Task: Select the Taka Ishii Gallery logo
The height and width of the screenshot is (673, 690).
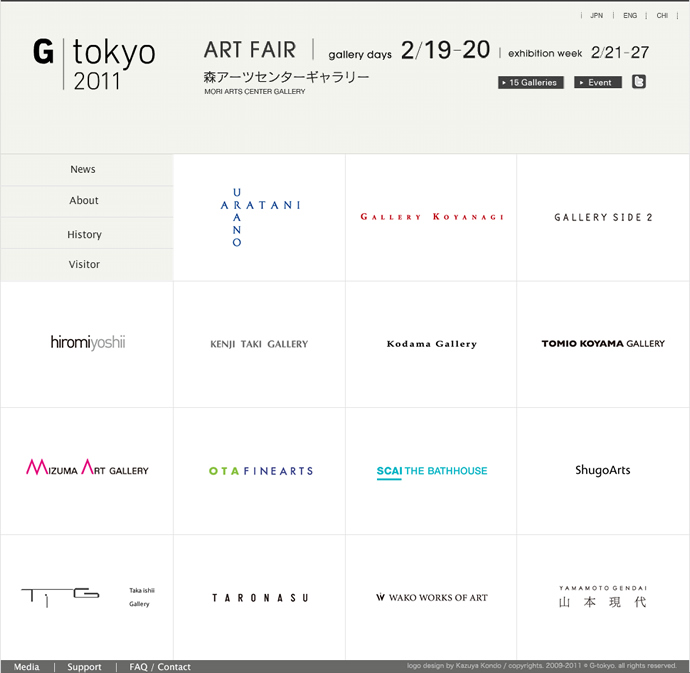Action: 88,597
